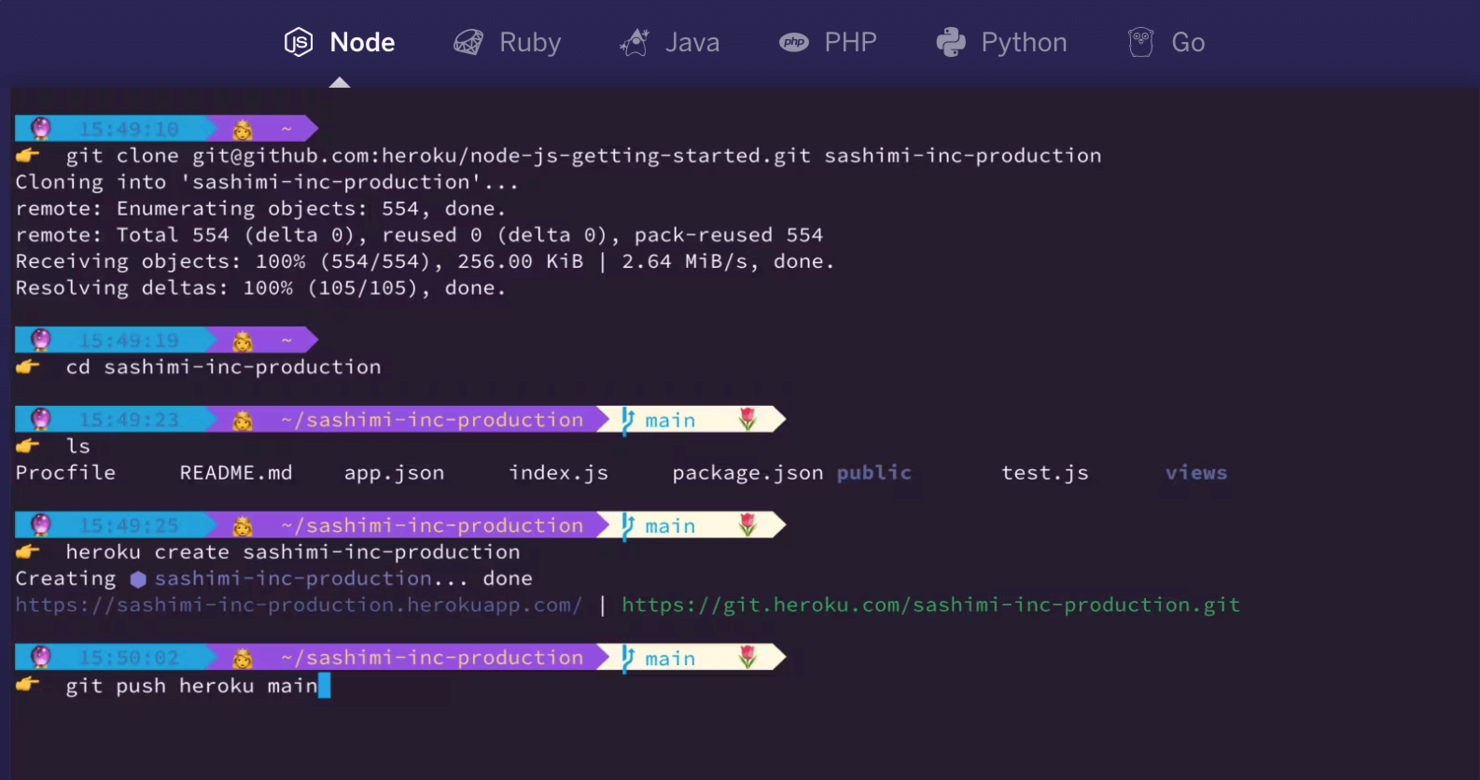Click the Java coffee cup icon
The image size is (1480, 780).
point(633,42)
